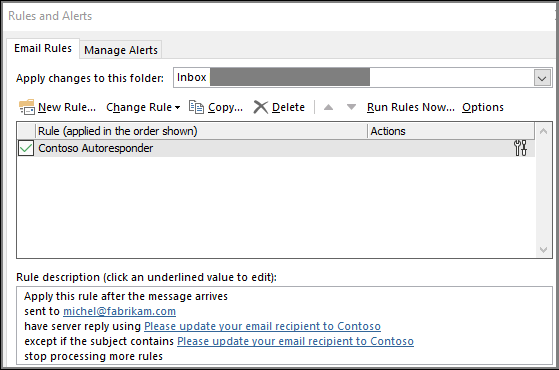Click the rule list scrollbar down arrow

click(x=543, y=250)
